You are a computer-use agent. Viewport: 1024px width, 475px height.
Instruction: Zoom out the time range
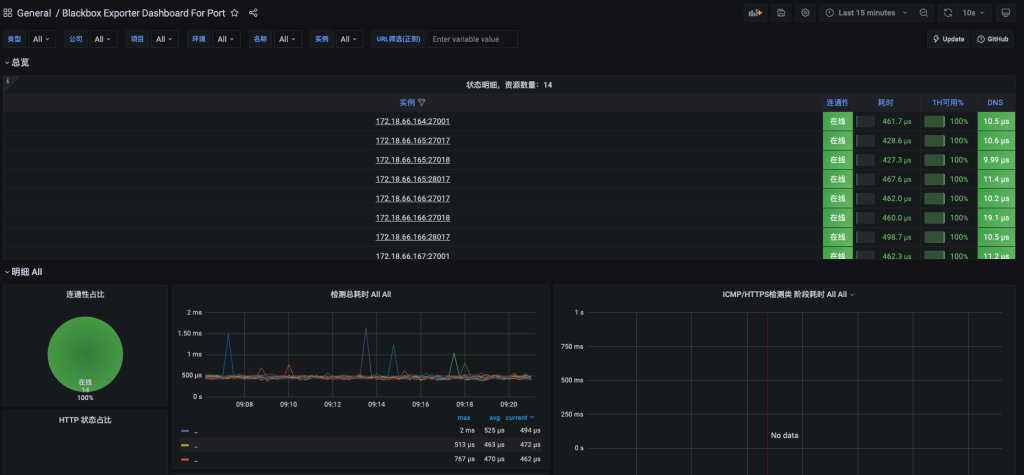click(923, 13)
